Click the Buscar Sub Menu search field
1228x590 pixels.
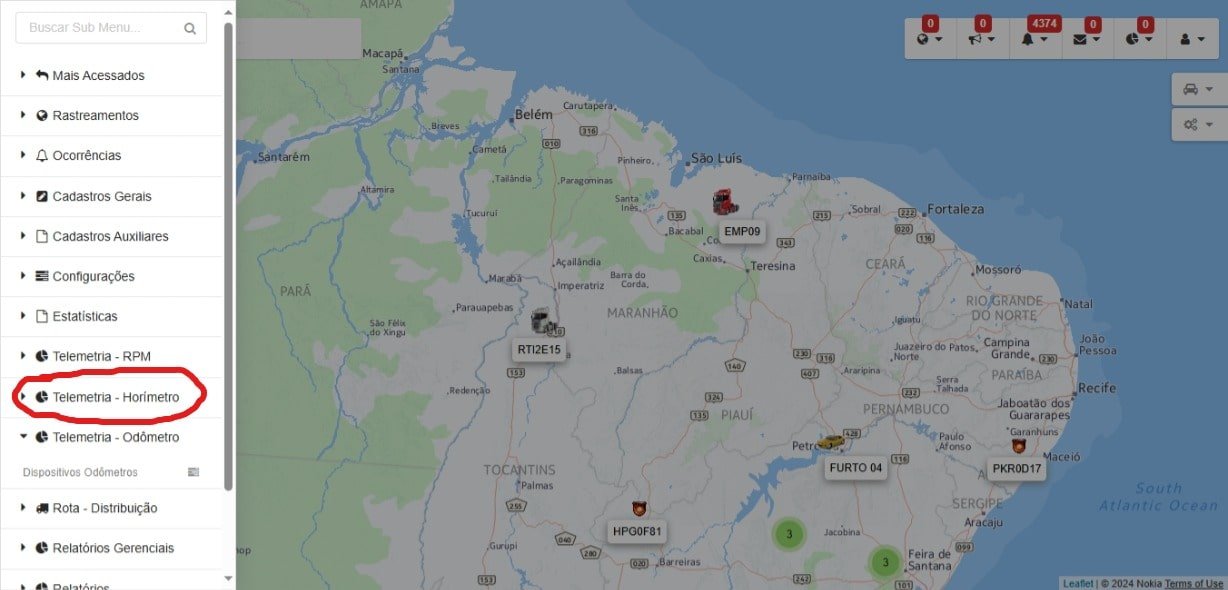(x=111, y=28)
